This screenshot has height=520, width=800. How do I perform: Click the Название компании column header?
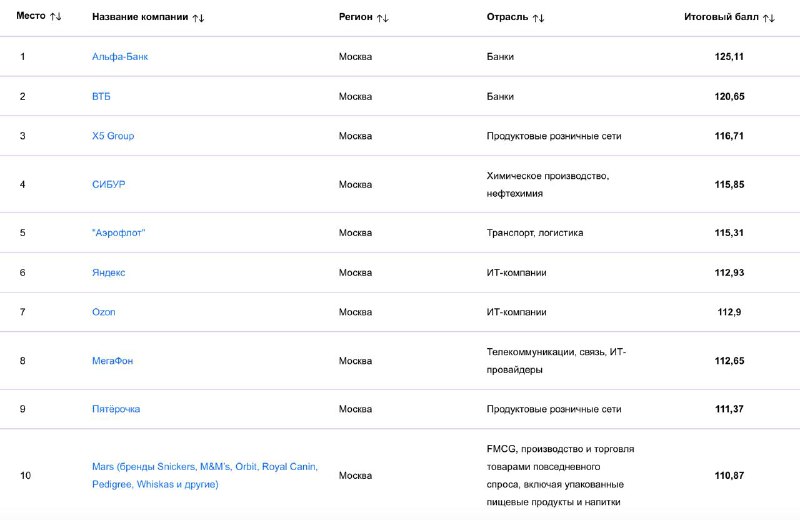[x=139, y=17]
